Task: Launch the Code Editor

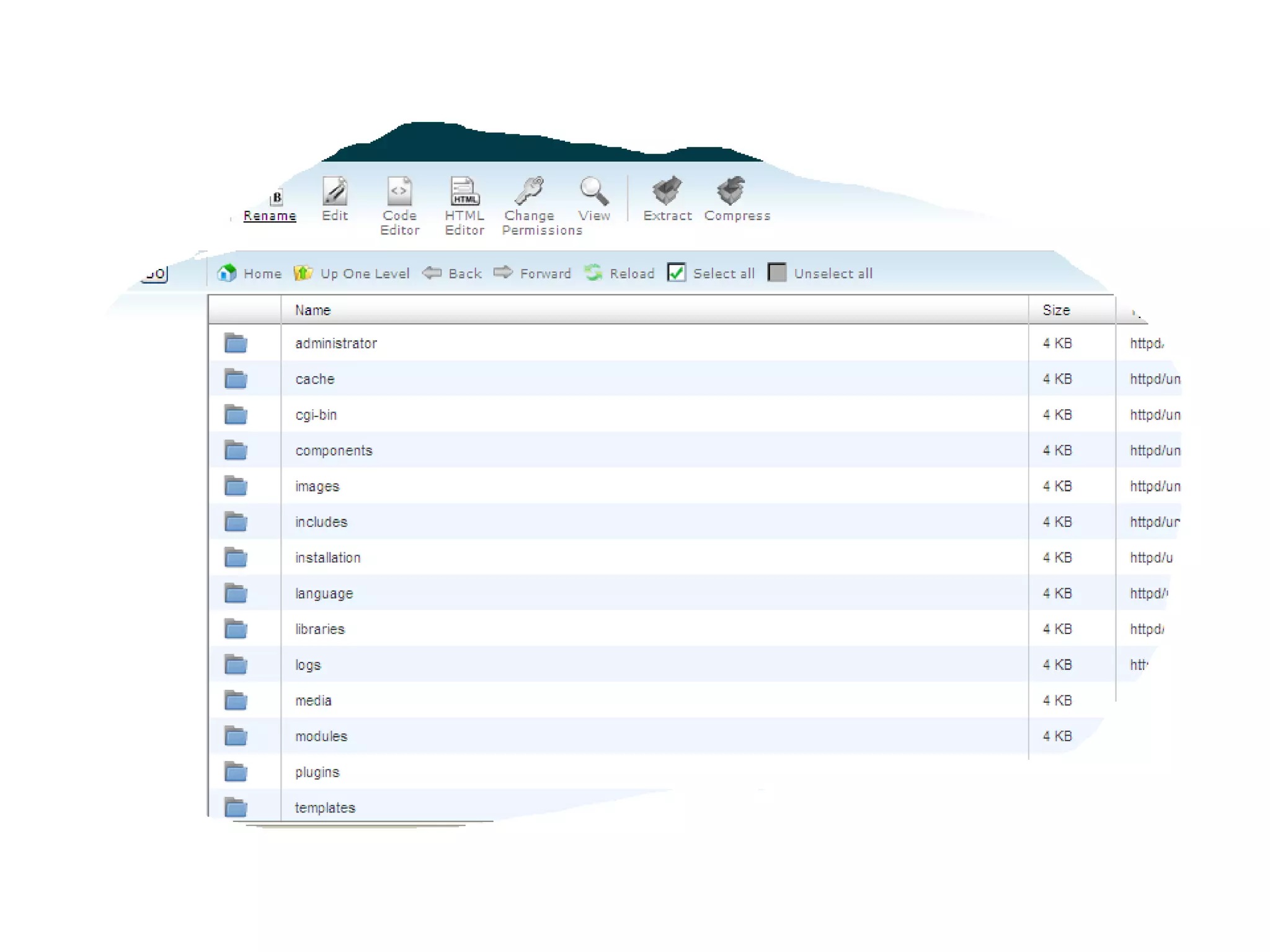Action: (x=399, y=192)
